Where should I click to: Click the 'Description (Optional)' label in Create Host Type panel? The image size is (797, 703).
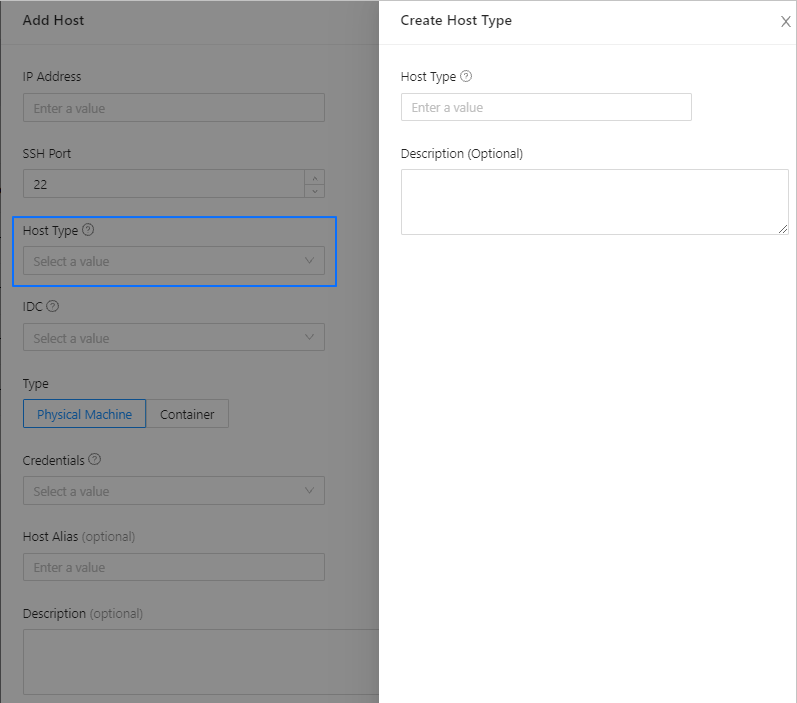(x=461, y=154)
